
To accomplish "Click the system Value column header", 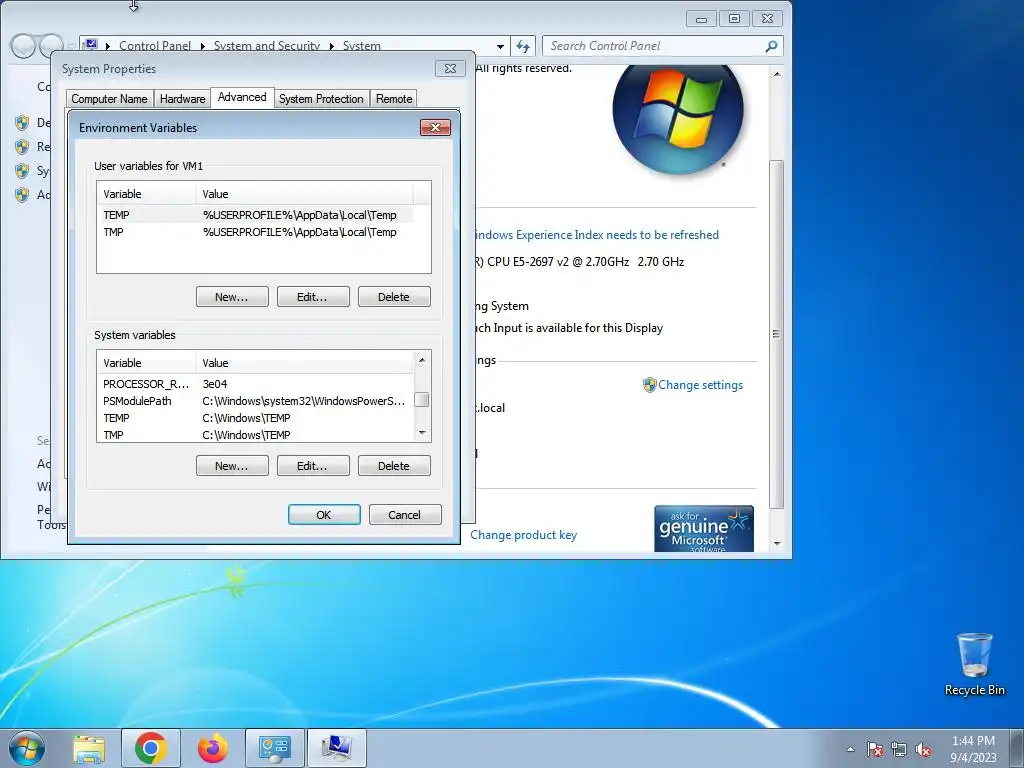I will tap(304, 363).
